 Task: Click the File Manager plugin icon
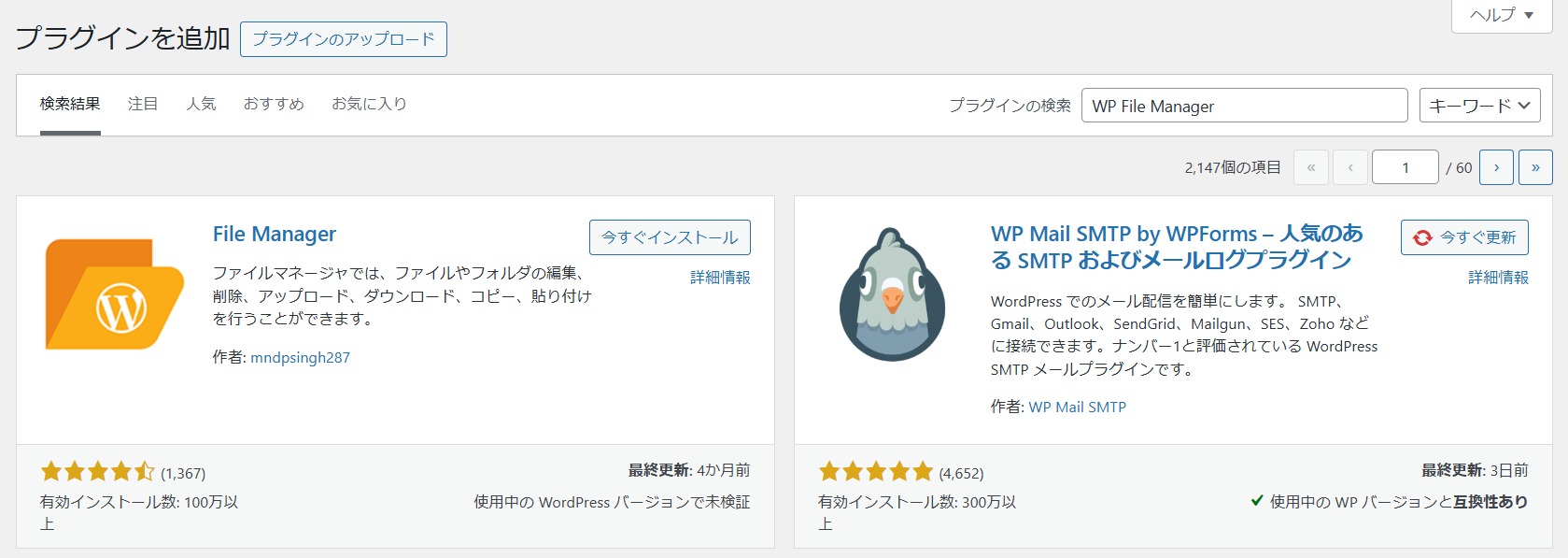[114, 294]
